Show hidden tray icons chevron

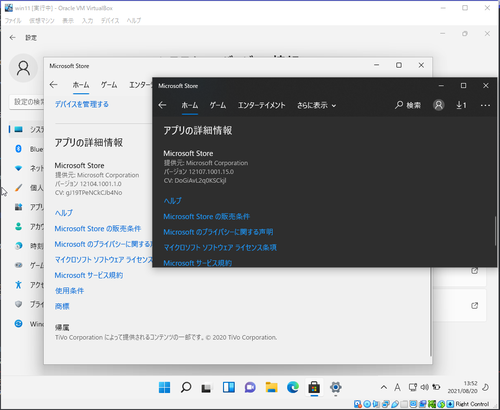pos(384,387)
